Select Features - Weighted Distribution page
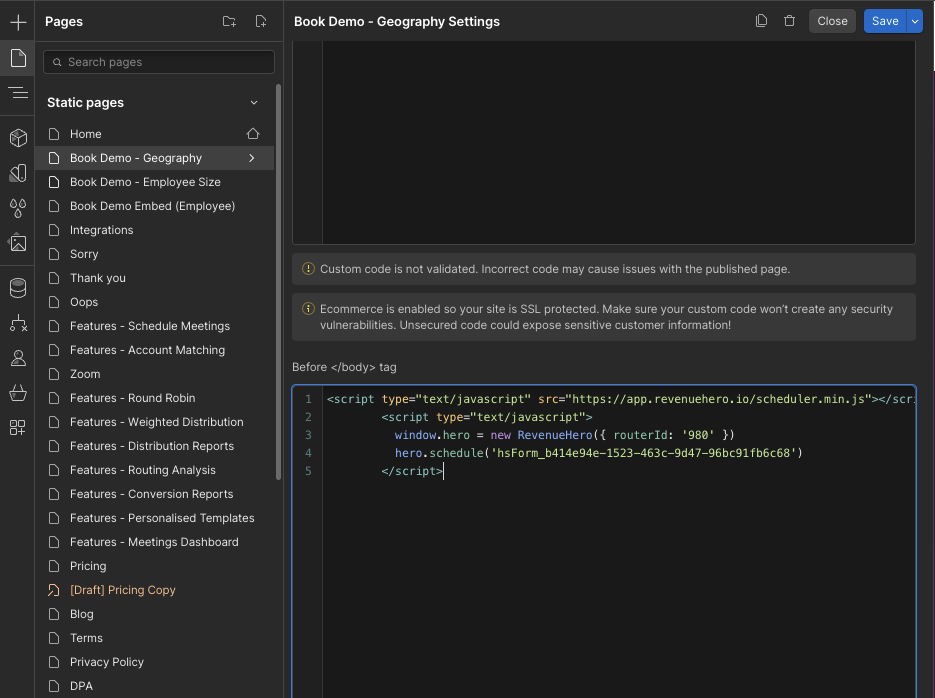The height and width of the screenshot is (698, 935). (x=154, y=422)
